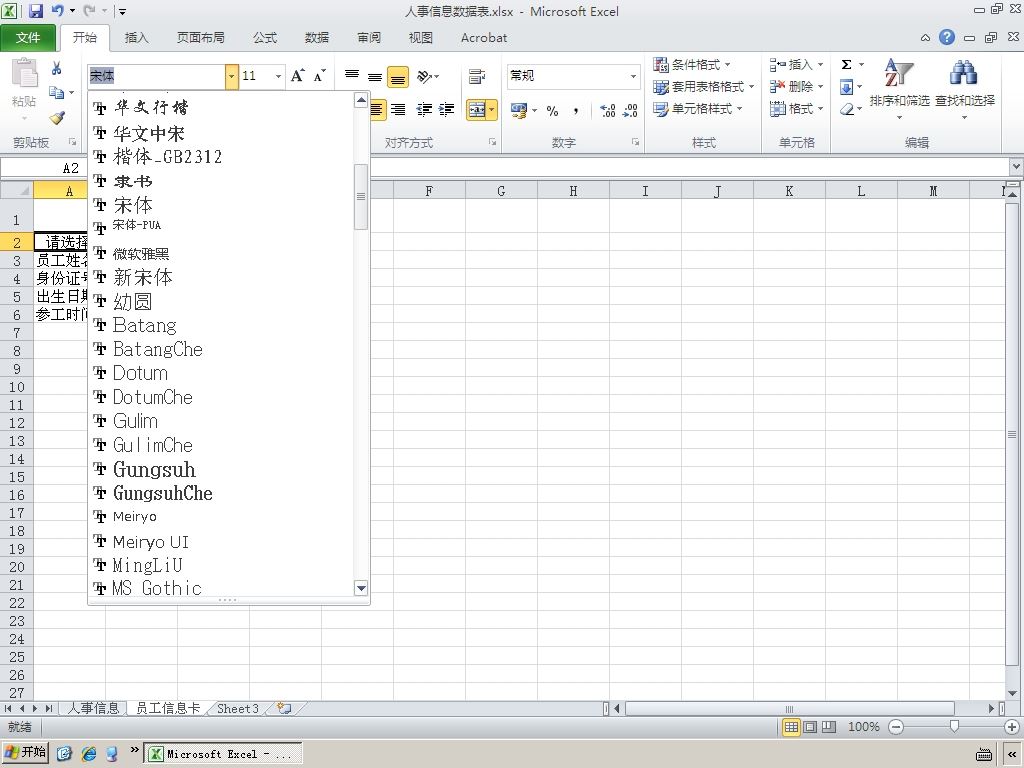Choose 华文中宋 font from list

tap(221, 133)
